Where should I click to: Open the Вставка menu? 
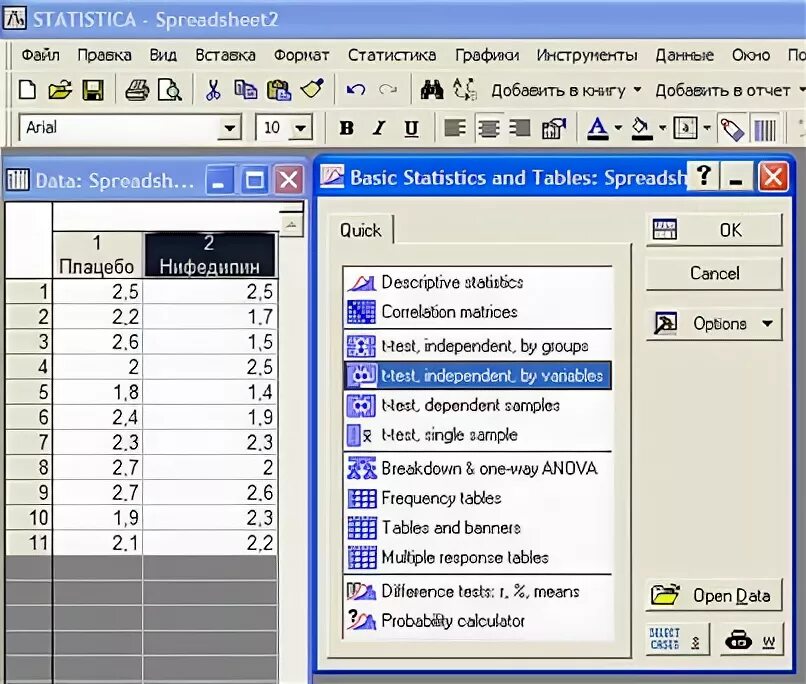[225, 55]
